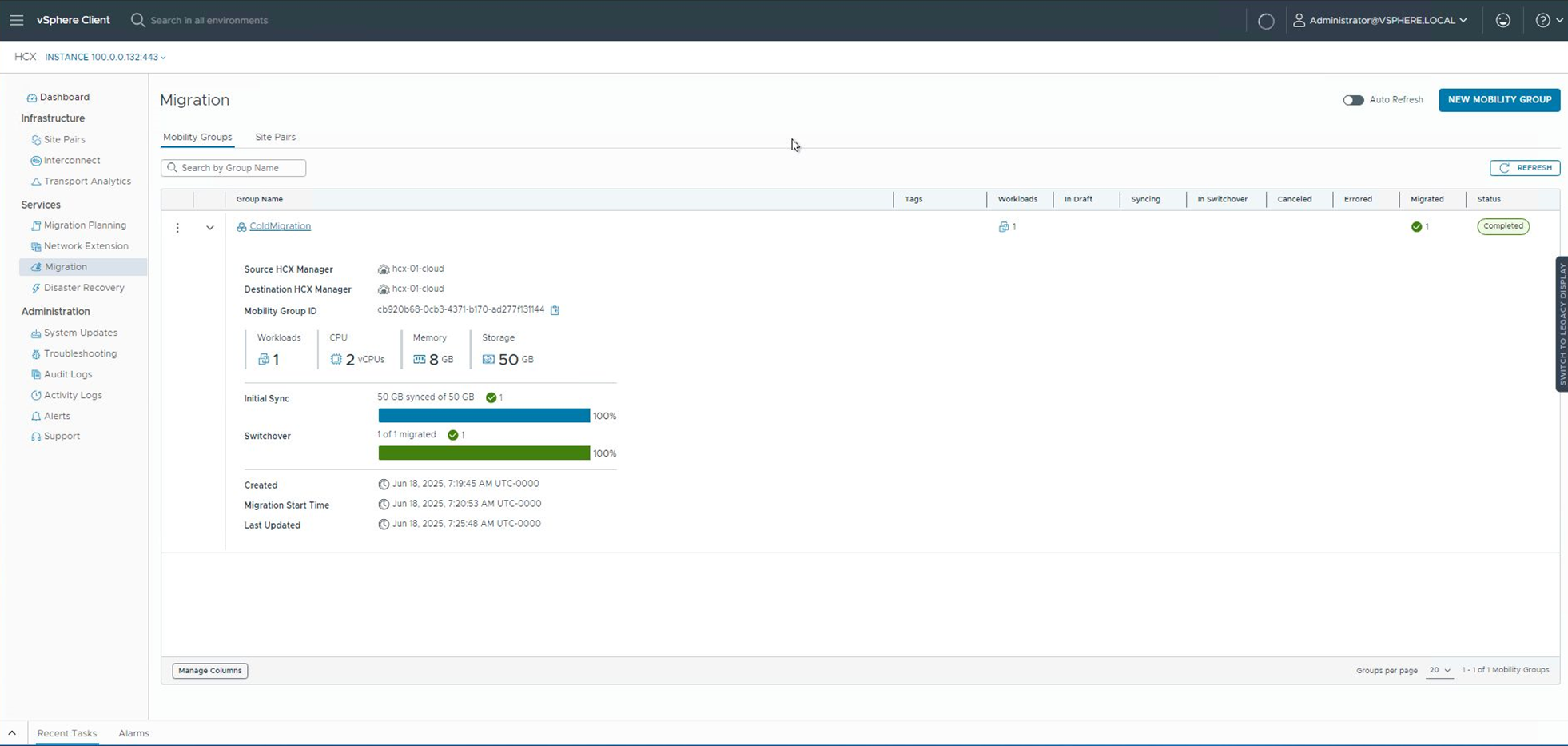This screenshot has width=1568, height=746.
Task: Open the ColdMigration row actions menu
Action: [177, 228]
